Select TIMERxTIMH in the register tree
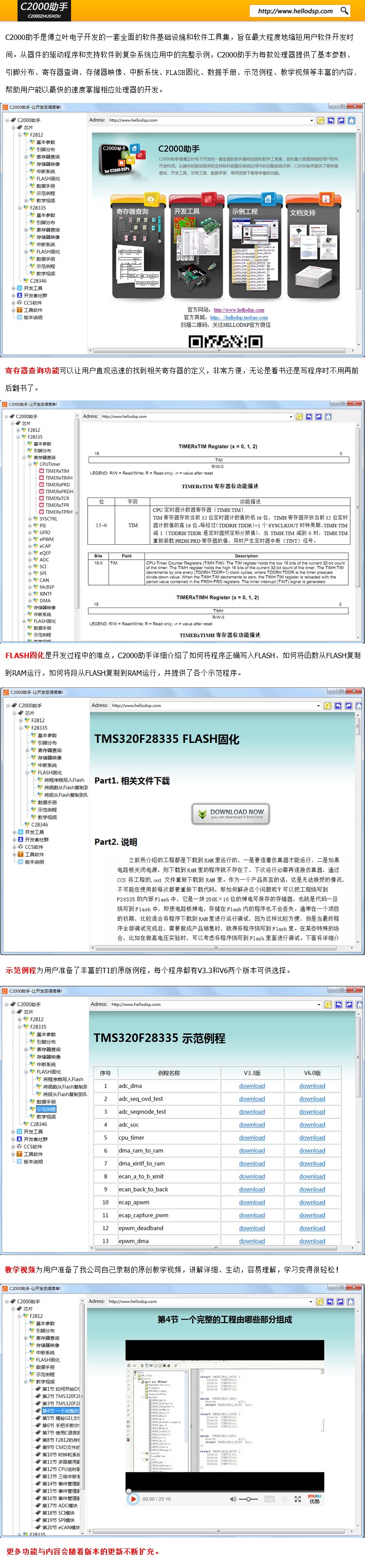The height and width of the screenshot is (1568, 365). [x=59, y=478]
